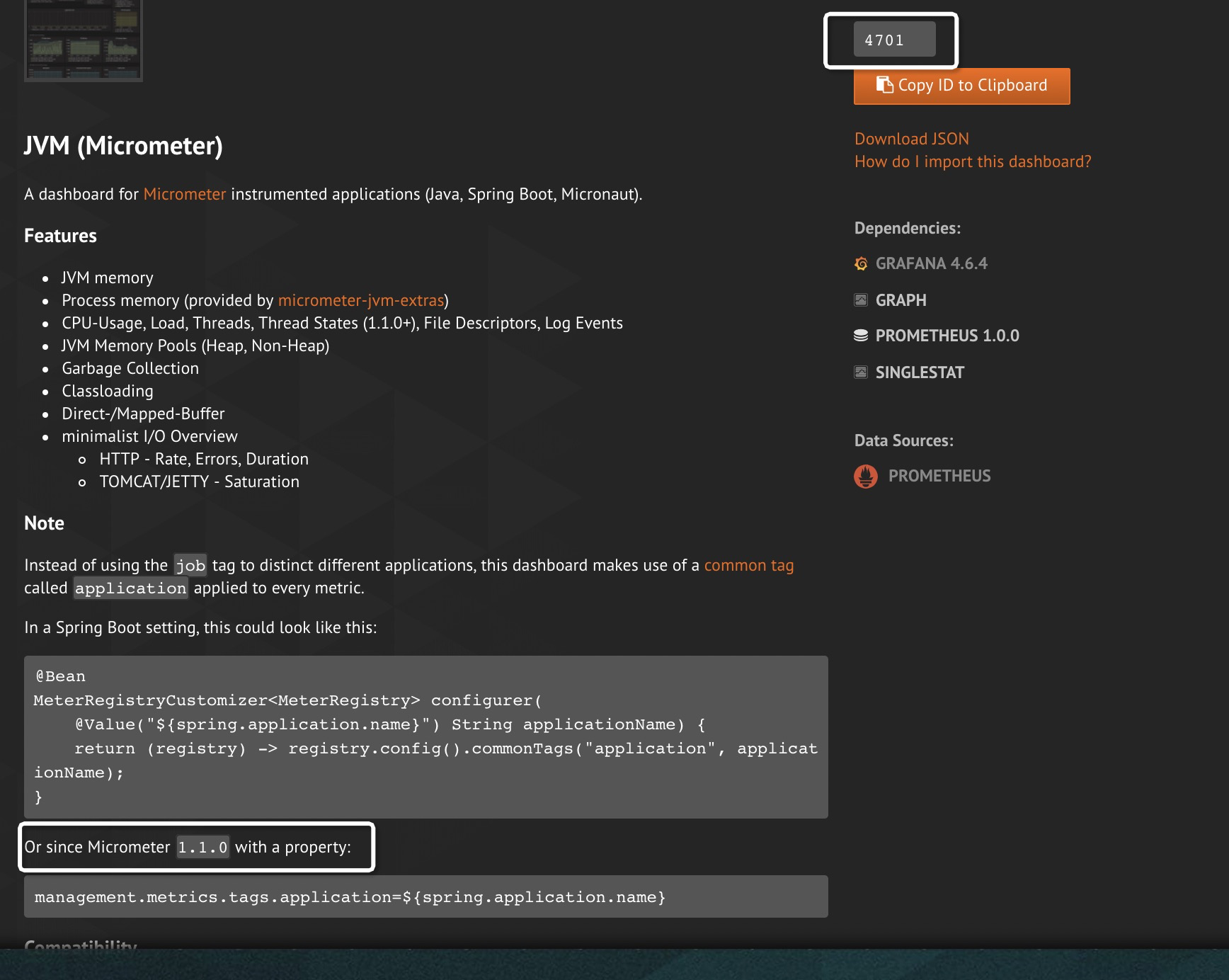
Task: Click the inline '1.1.0' version code
Action: pos(202,847)
